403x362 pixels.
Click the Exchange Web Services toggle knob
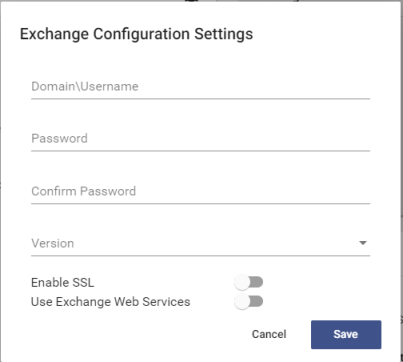pyautogui.click(x=242, y=302)
